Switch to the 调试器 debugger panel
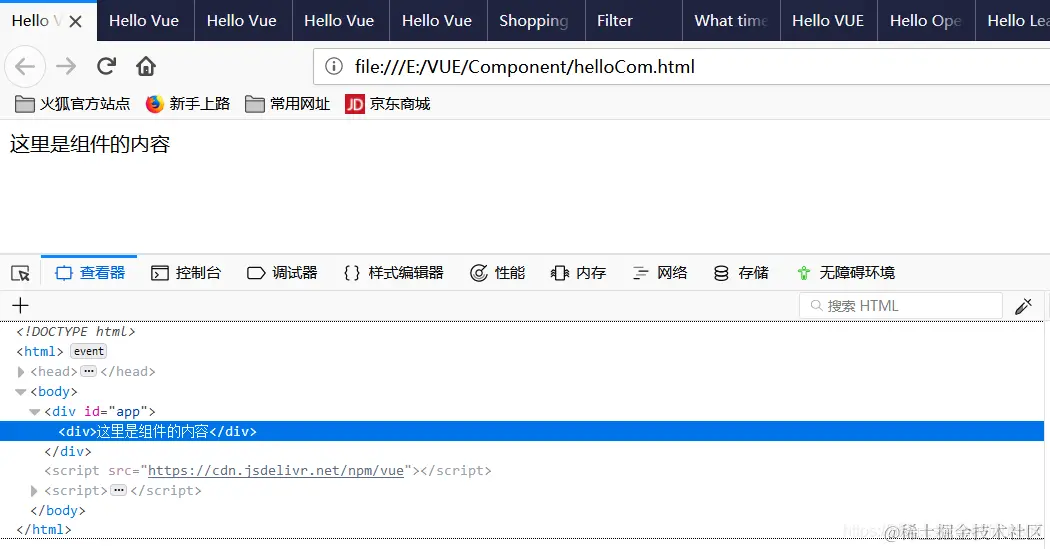The height and width of the screenshot is (549, 1050). coord(282,273)
